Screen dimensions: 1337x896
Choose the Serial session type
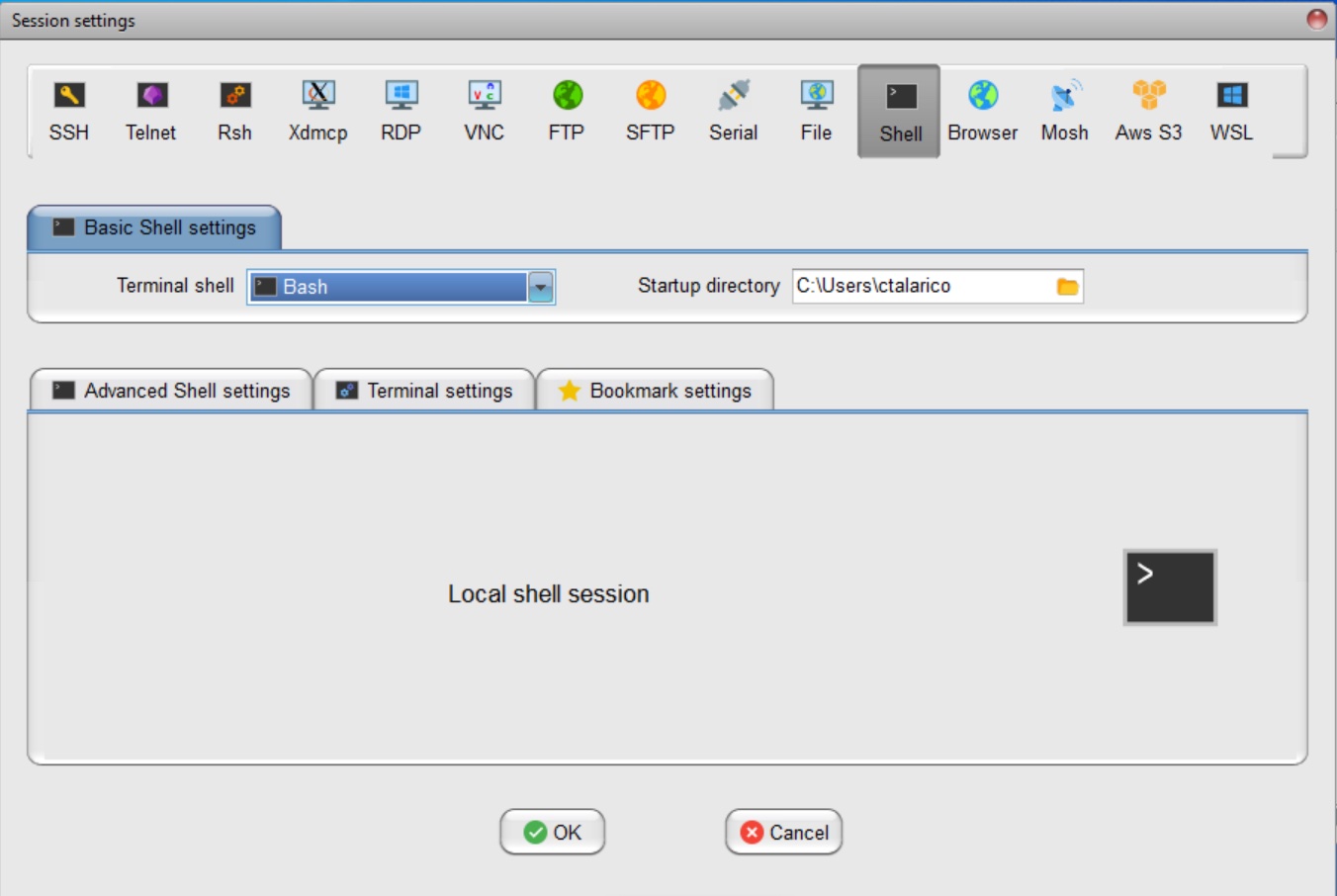point(733,112)
